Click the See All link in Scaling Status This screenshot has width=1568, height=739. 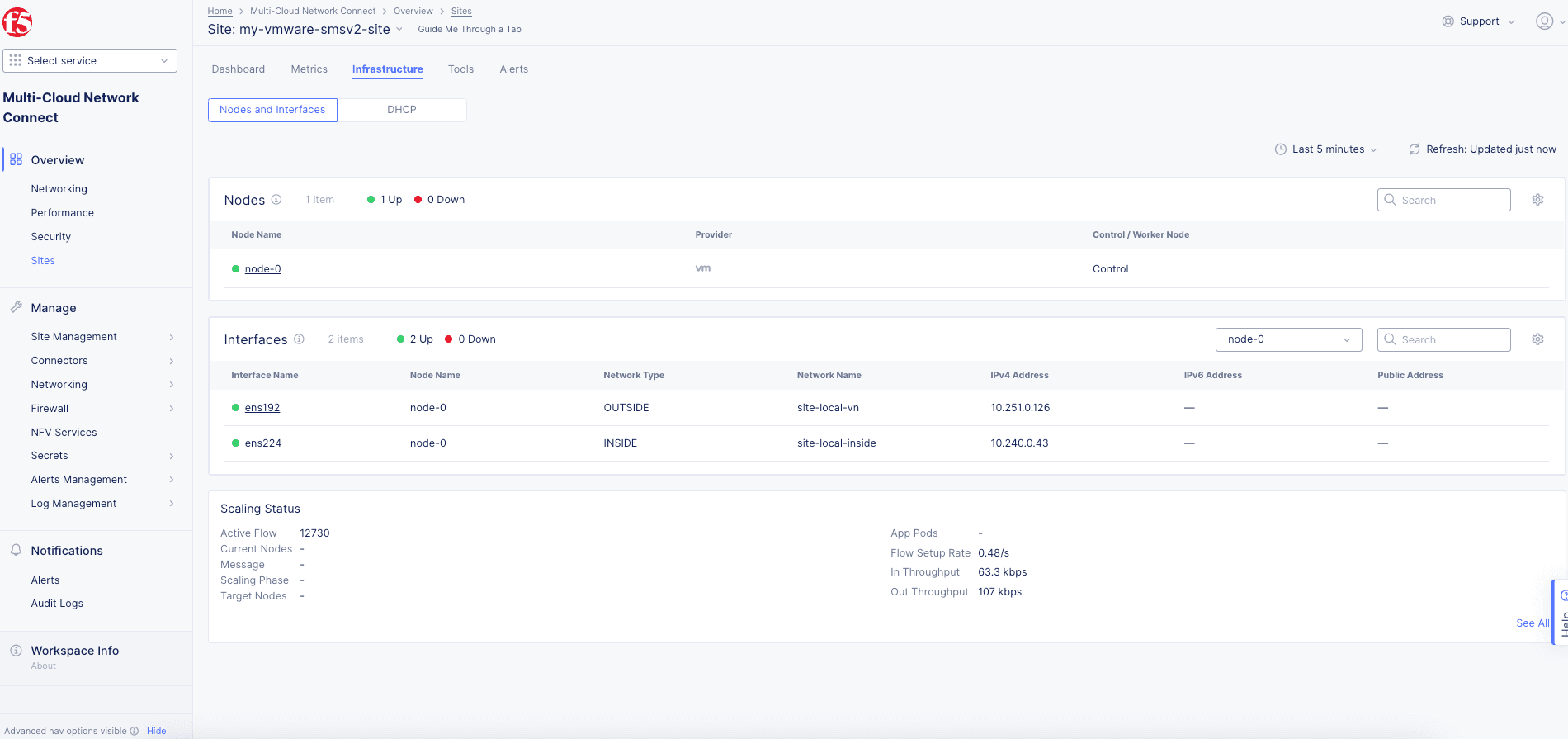pyautogui.click(x=1532, y=623)
